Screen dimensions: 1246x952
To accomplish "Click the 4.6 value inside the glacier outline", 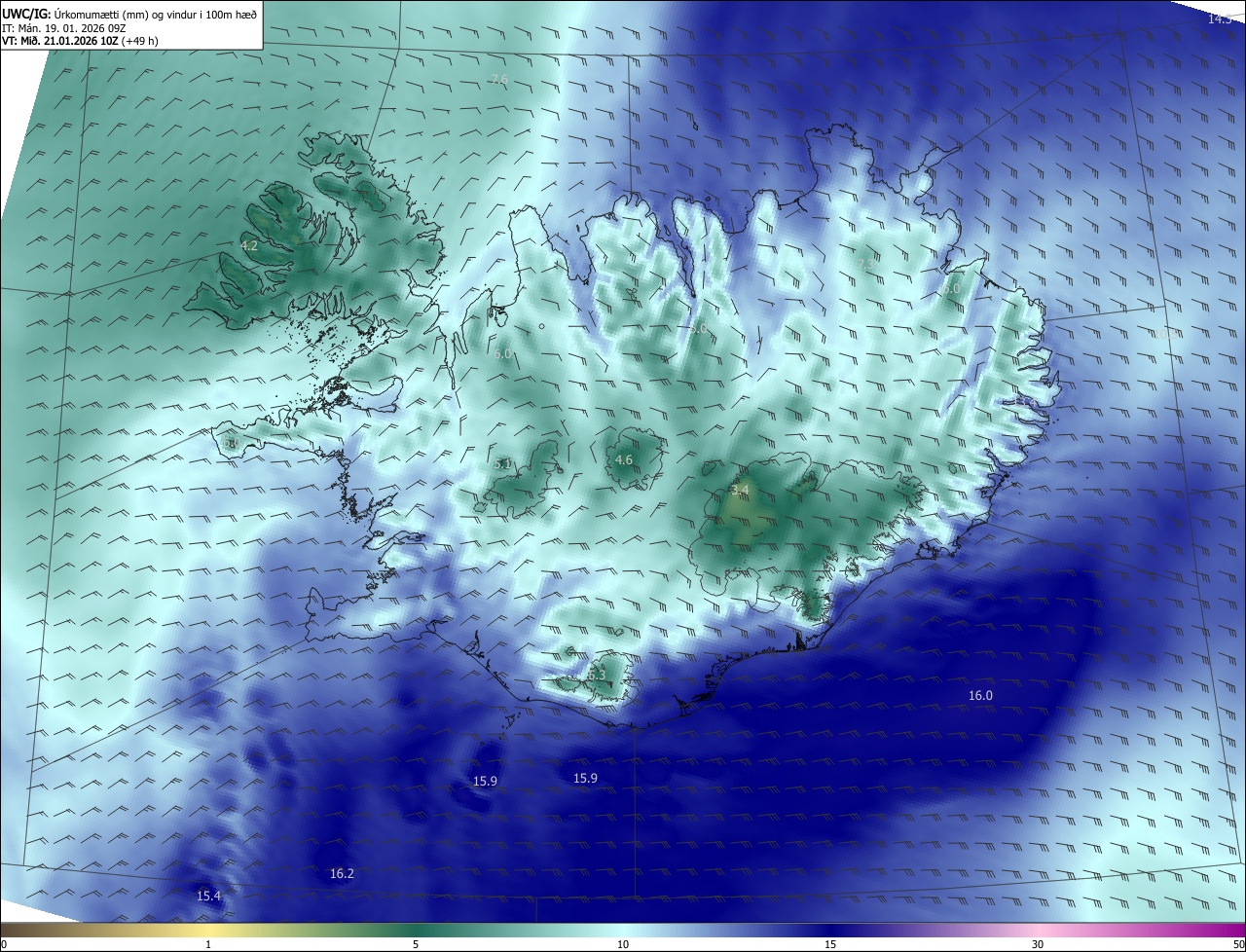I will coord(624,460).
